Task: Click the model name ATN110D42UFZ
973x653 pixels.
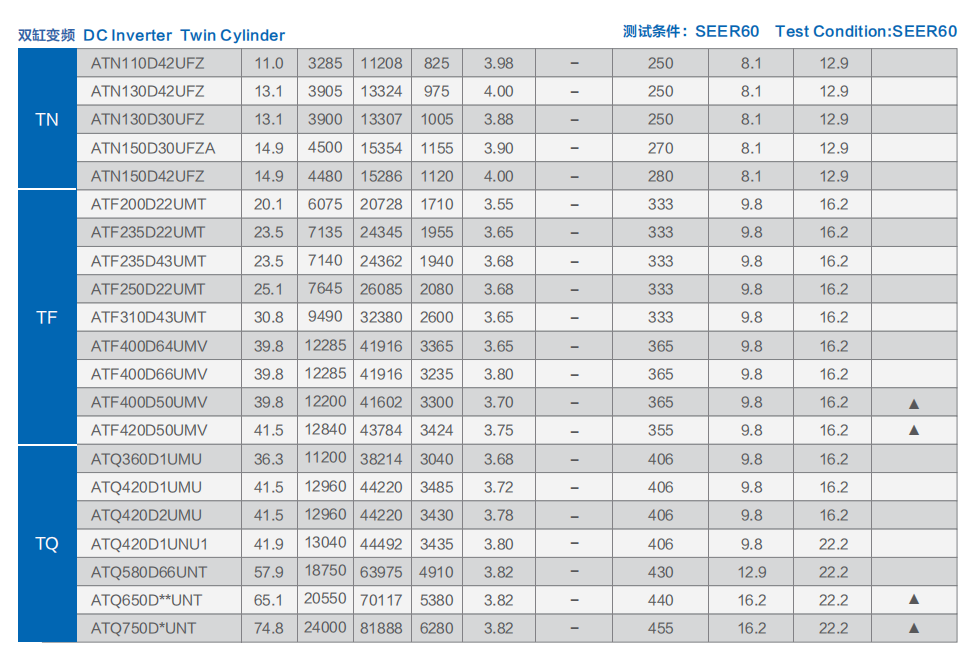Action: (147, 63)
